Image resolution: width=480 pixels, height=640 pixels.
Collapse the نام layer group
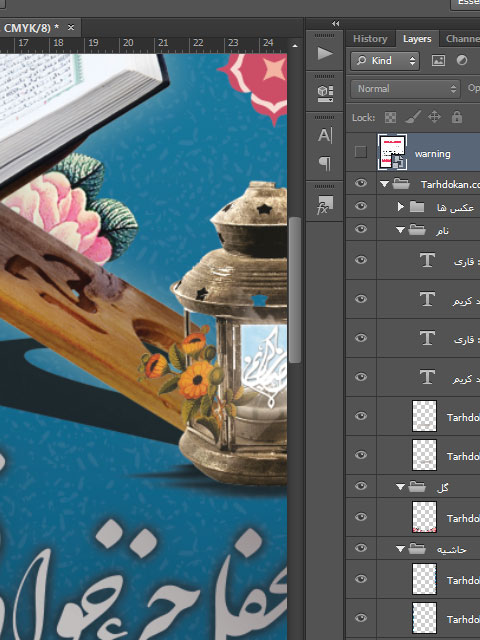[400, 230]
